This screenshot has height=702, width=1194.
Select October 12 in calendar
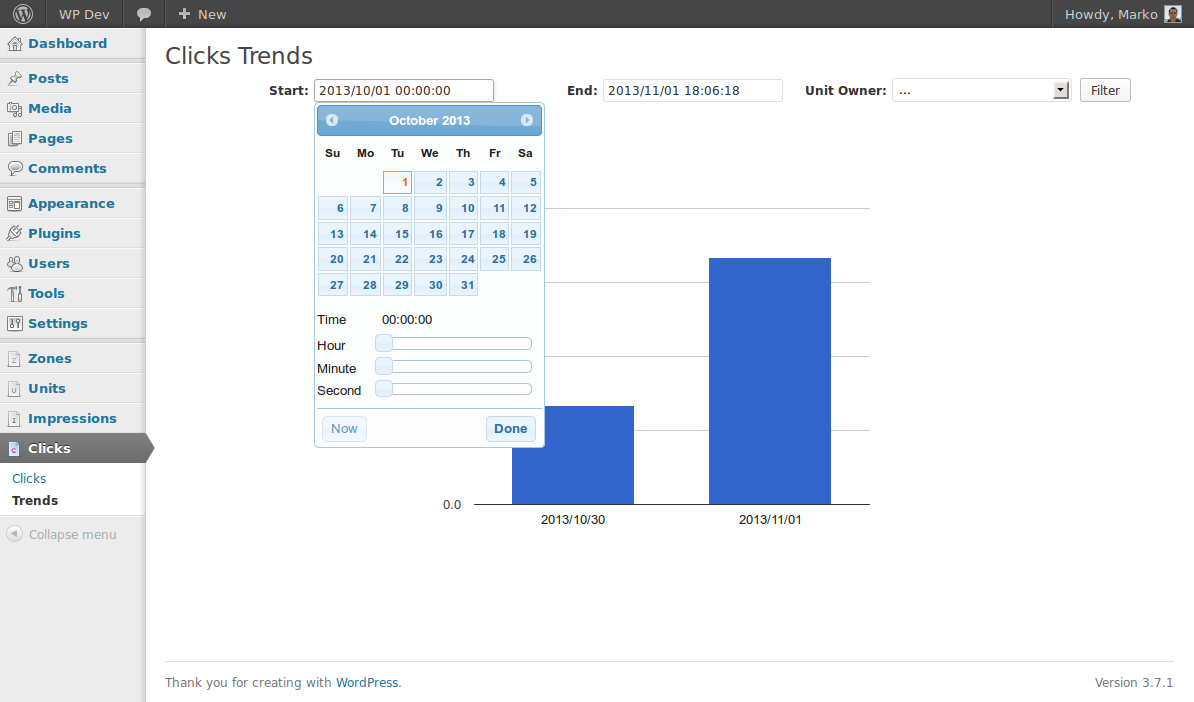(x=525, y=208)
